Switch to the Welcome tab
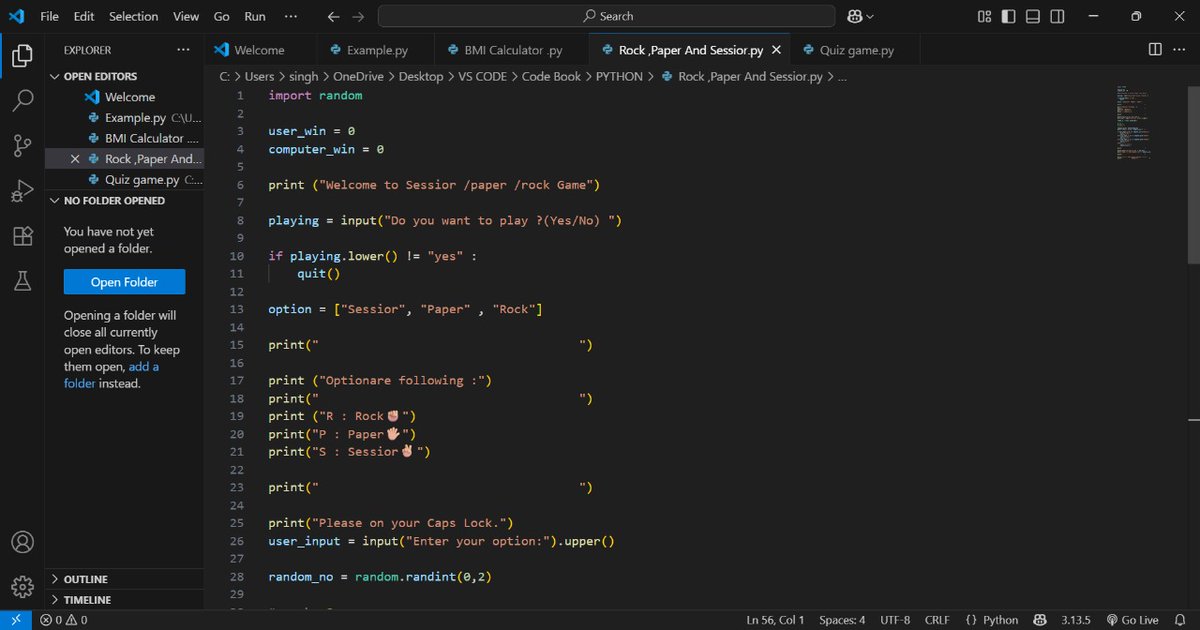 tap(260, 50)
